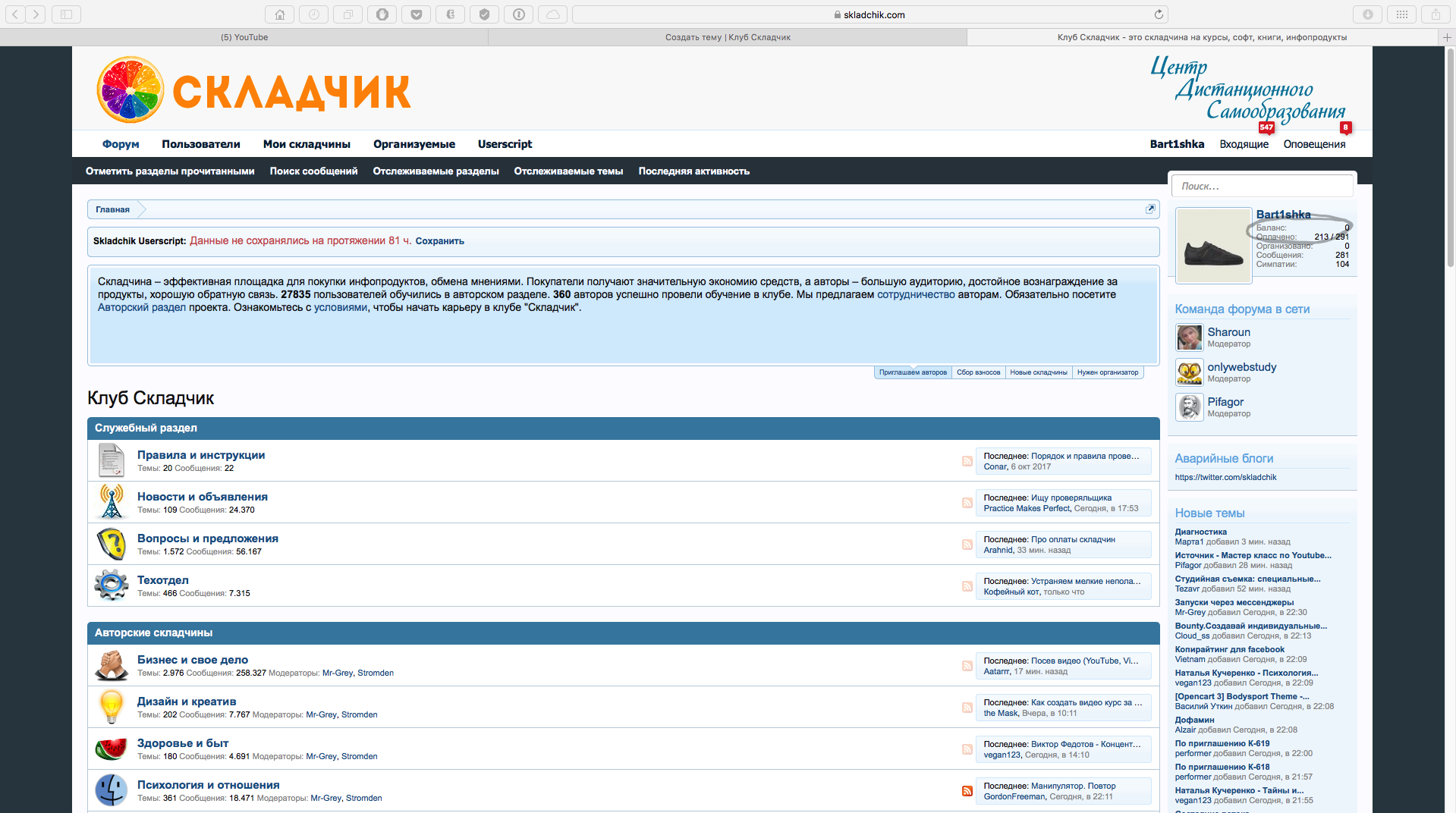1456x813 pixels.
Task: Open Отслеживаемые темы
Action: pyautogui.click(x=568, y=171)
